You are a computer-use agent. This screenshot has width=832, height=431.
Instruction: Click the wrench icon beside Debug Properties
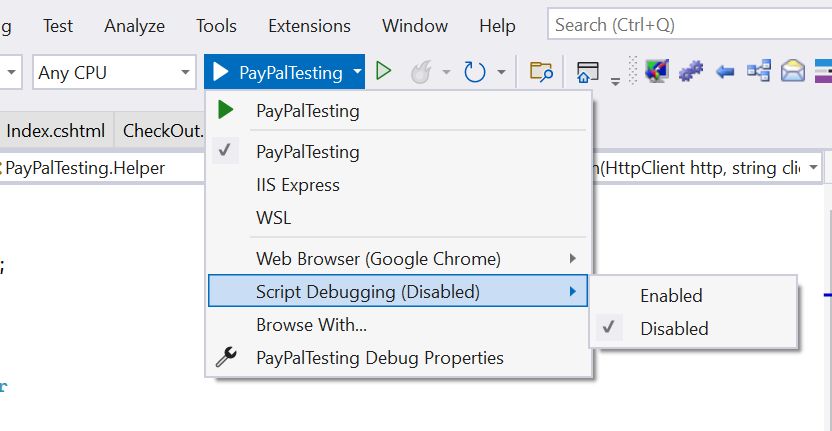pyautogui.click(x=226, y=357)
